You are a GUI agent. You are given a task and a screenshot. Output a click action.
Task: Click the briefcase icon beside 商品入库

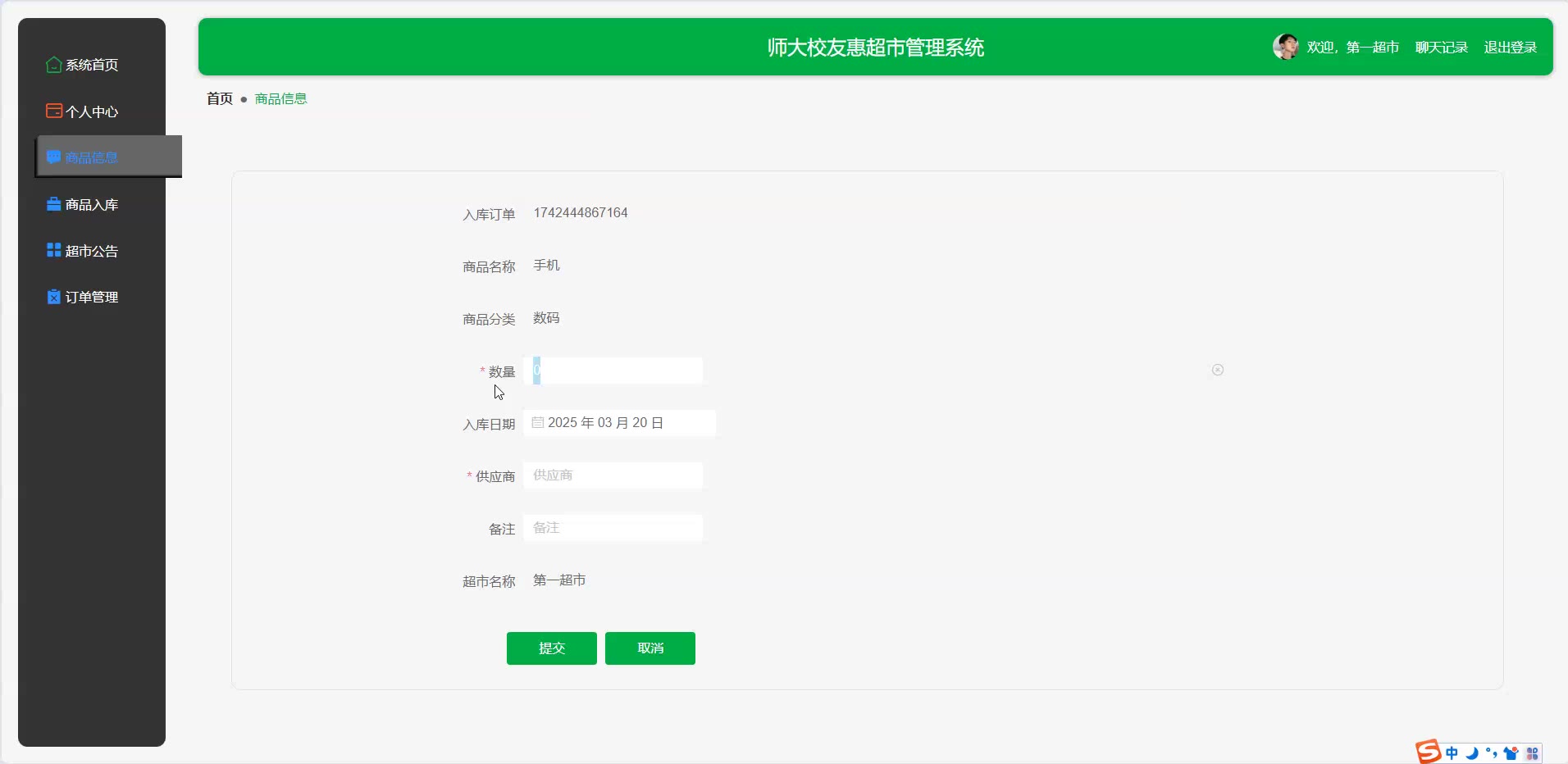pyautogui.click(x=54, y=204)
